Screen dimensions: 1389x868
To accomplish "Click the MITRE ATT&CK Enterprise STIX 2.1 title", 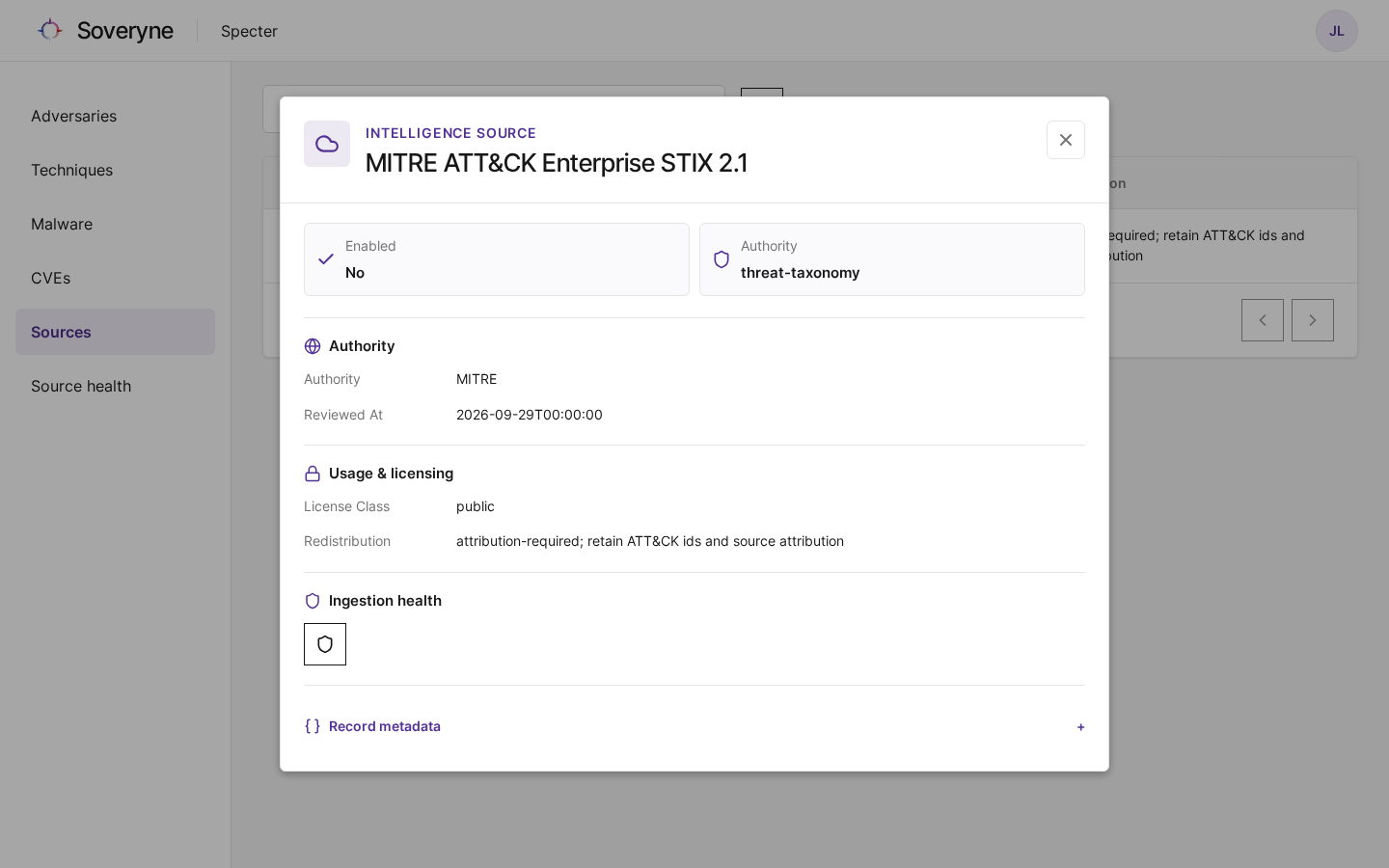I will (557, 163).
